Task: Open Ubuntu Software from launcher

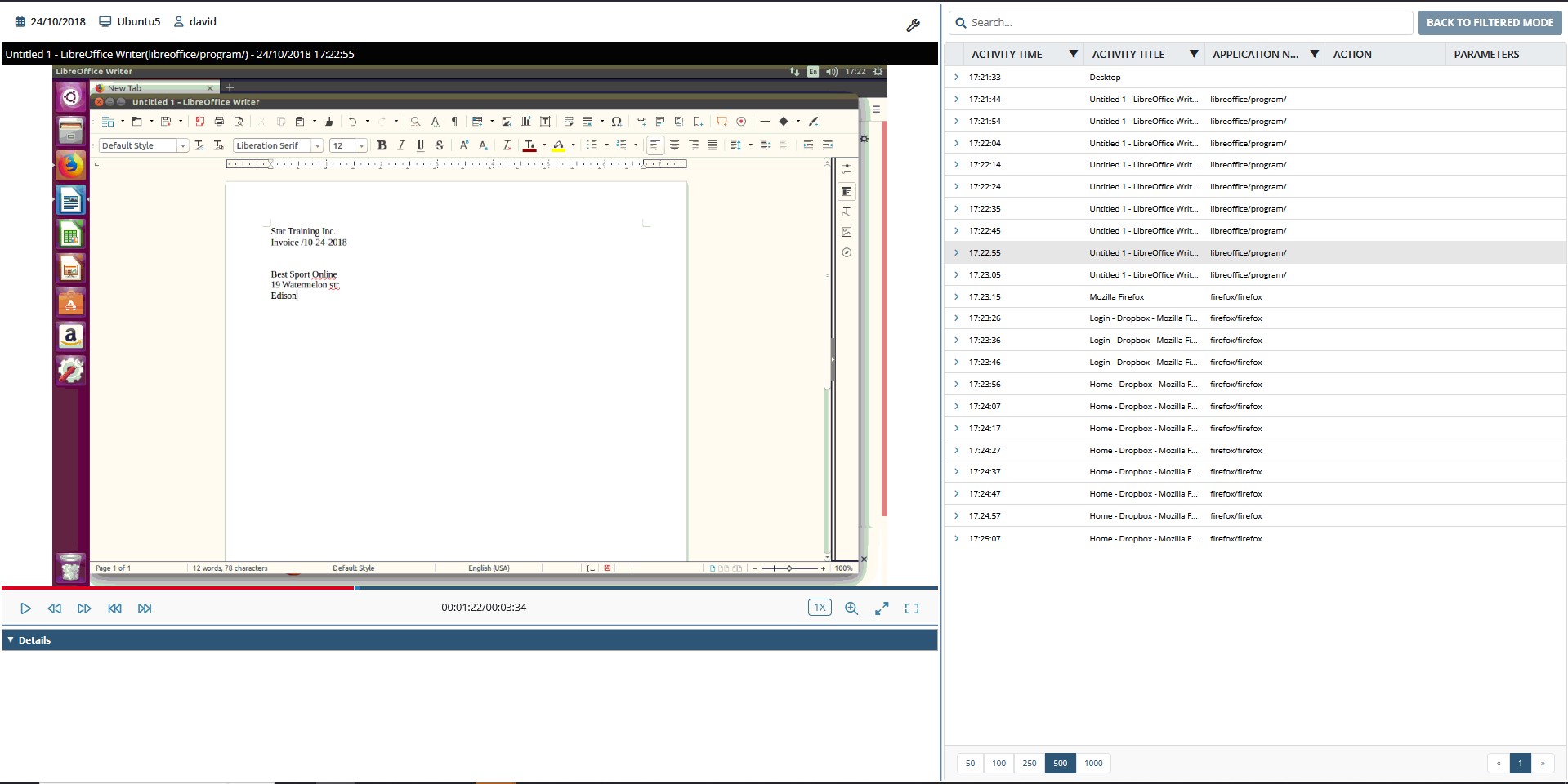Action: (x=71, y=302)
